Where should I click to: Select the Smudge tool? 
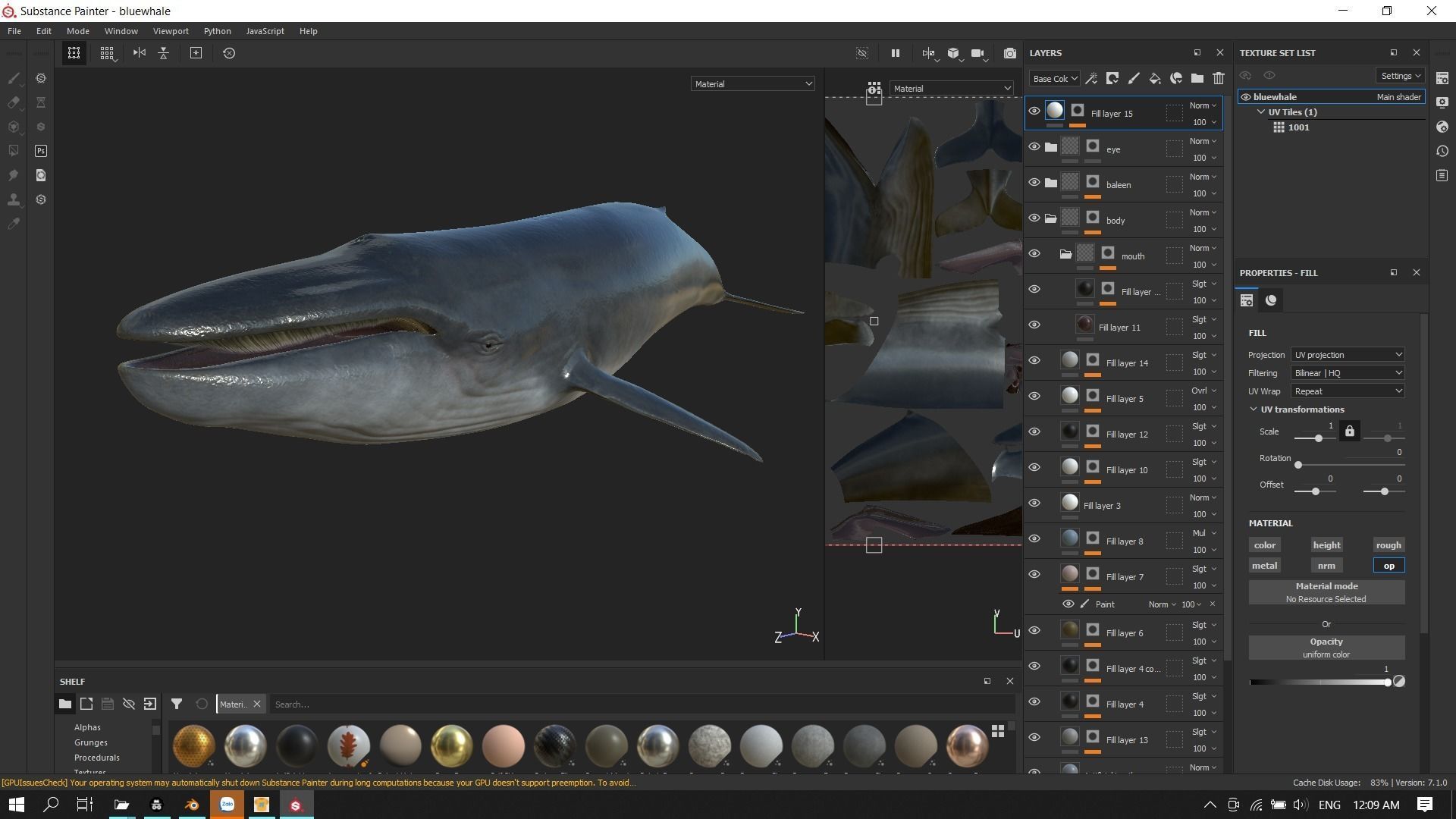[x=14, y=175]
